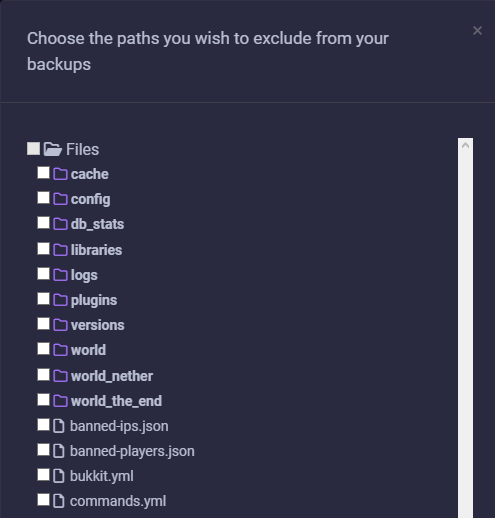Image resolution: width=495 pixels, height=518 pixels.
Task: Click the bukkit.yml file icon
Action: pyautogui.click(x=59, y=476)
